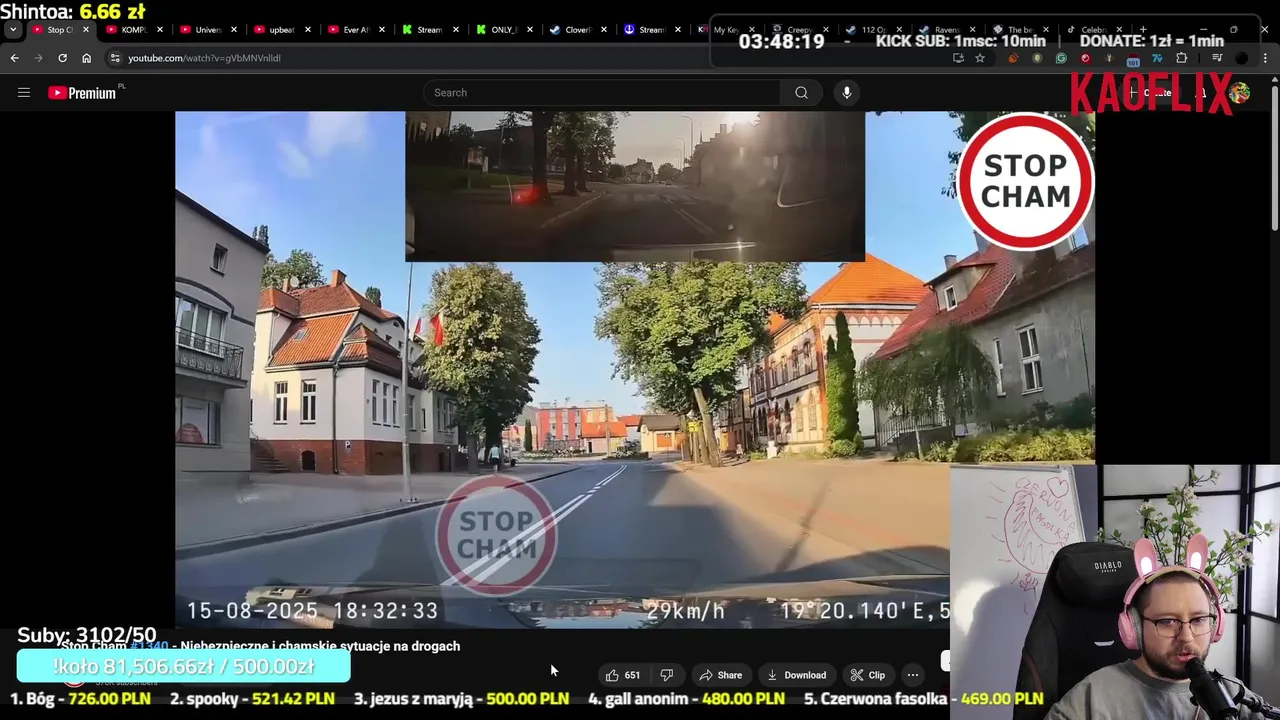Open the YouTube account avatar menu
Viewport: 1280px width, 720px height.
pos(1240,93)
